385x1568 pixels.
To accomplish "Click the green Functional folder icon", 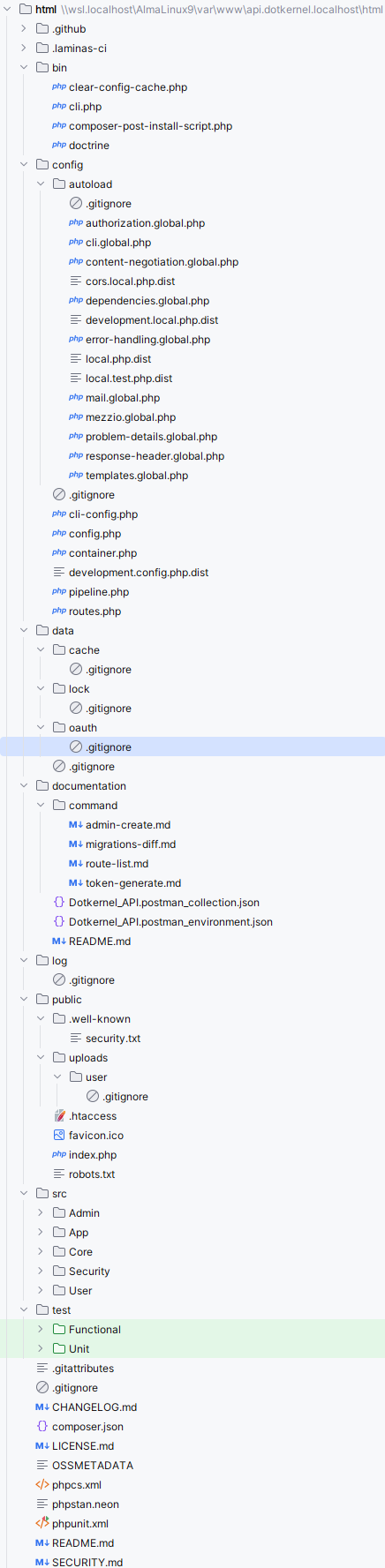I will 59,1330.
